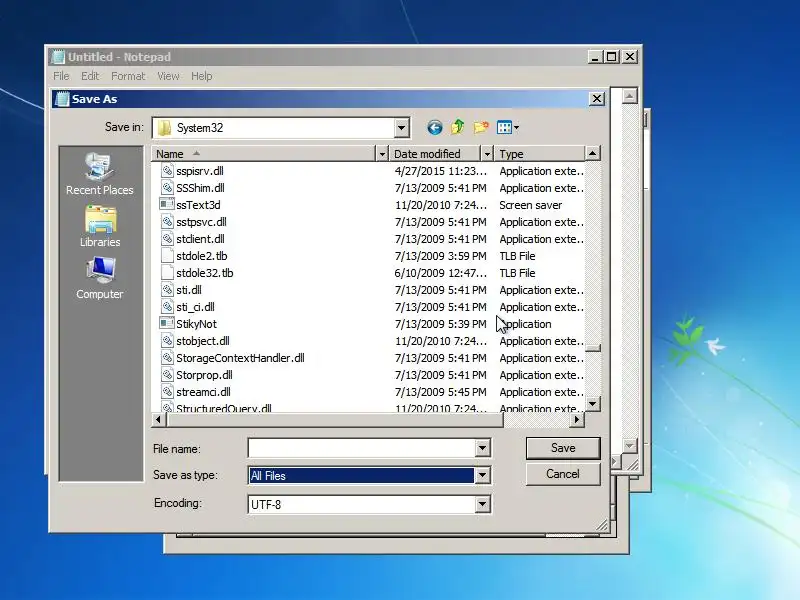Click the file list scroll left arrow
The image size is (800, 600).
pyautogui.click(x=159, y=419)
